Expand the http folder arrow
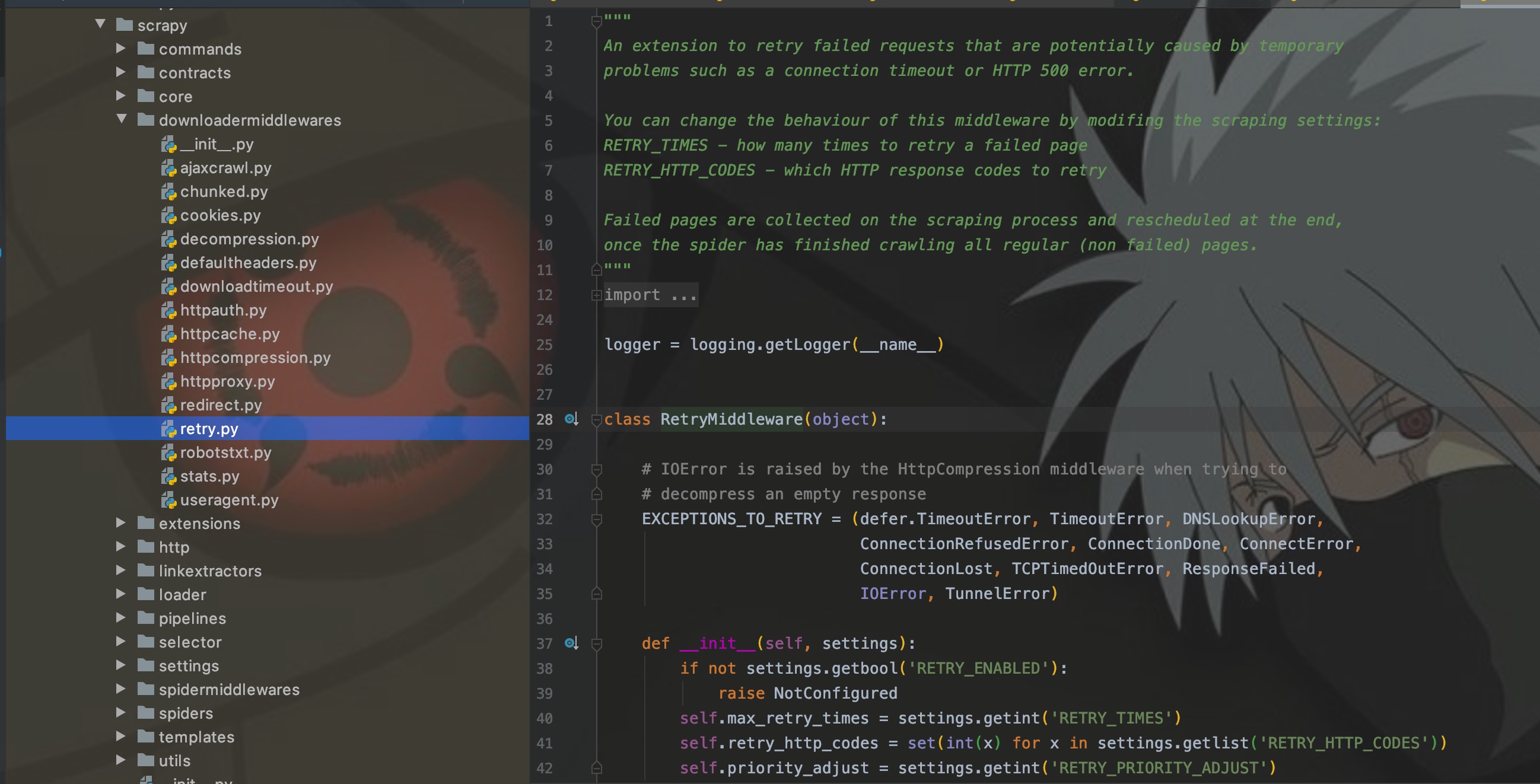 pos(121,546)
